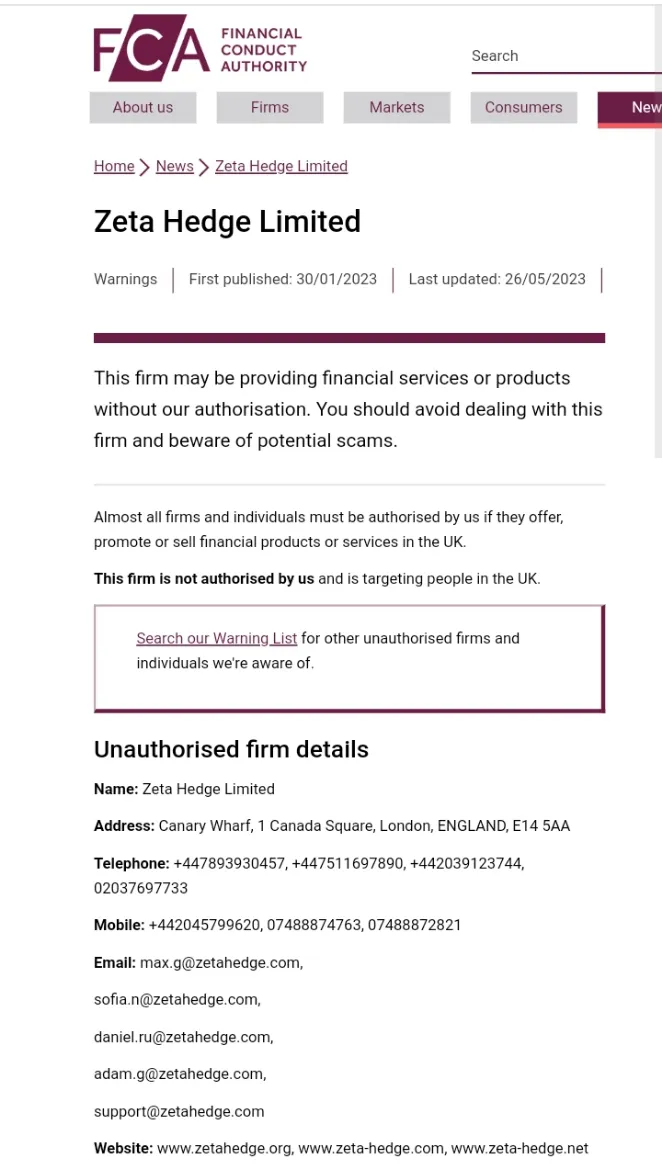Open the Consumers section
The image size is (662, 1164).
point(523,108)
